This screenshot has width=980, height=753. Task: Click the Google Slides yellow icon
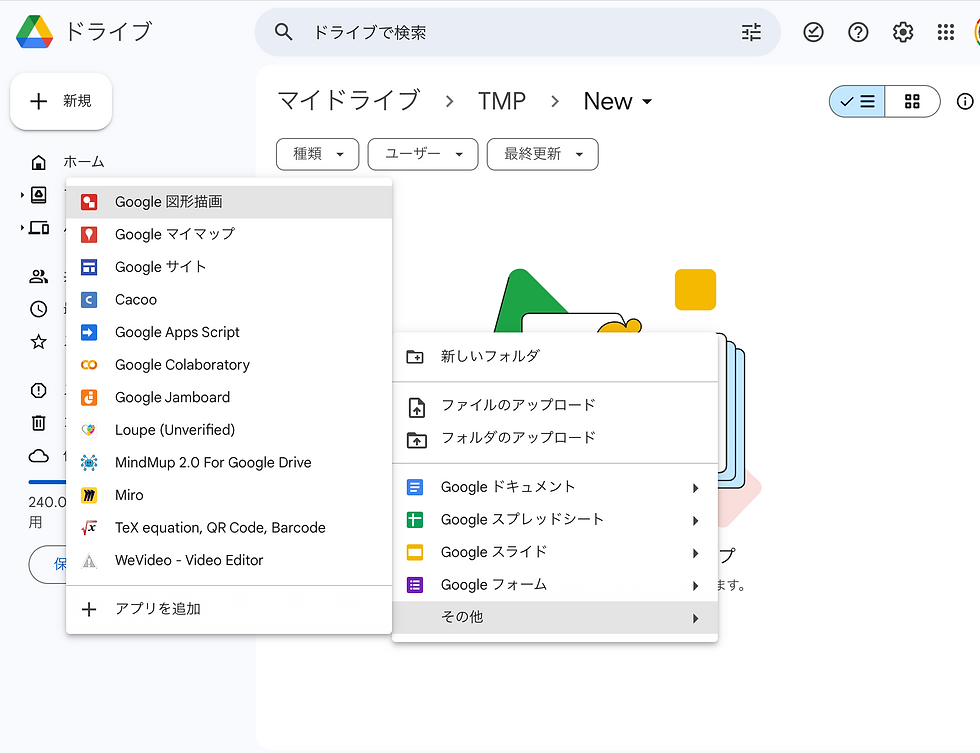pos(415,552)
